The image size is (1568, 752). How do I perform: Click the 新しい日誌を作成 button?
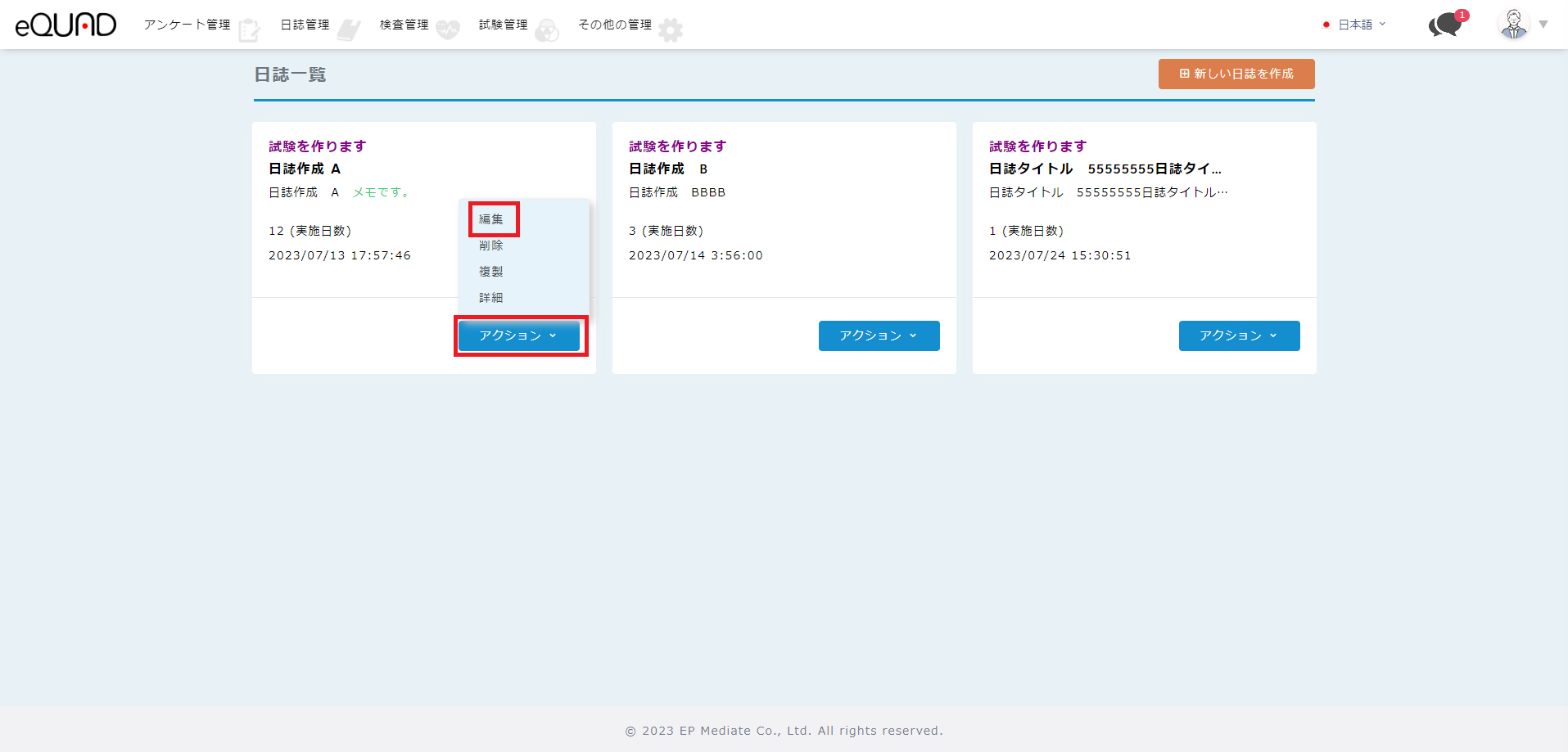(1236, 74)
